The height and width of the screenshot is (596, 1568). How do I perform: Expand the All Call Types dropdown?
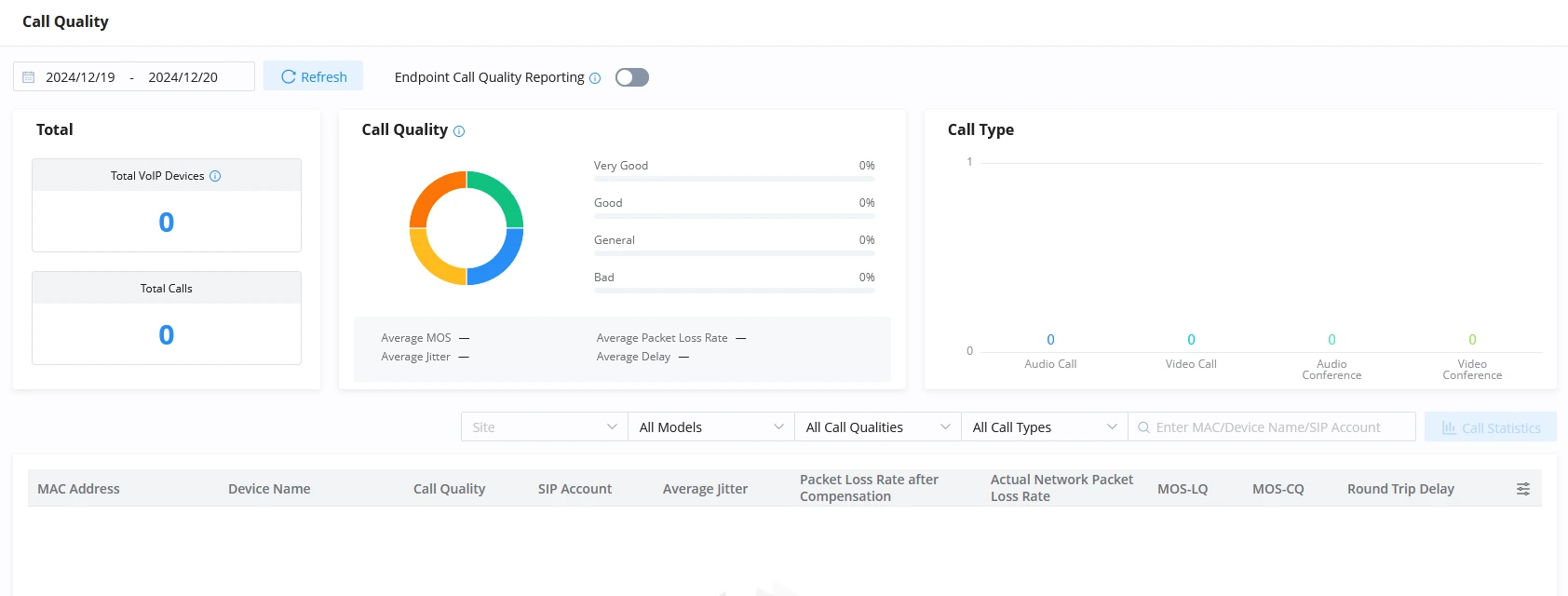pos(1045,427)
